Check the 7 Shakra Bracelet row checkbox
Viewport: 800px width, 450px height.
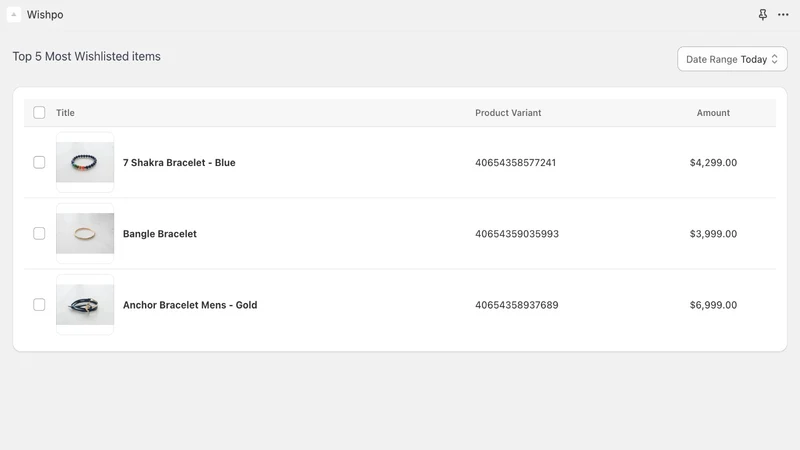point(39,162)
